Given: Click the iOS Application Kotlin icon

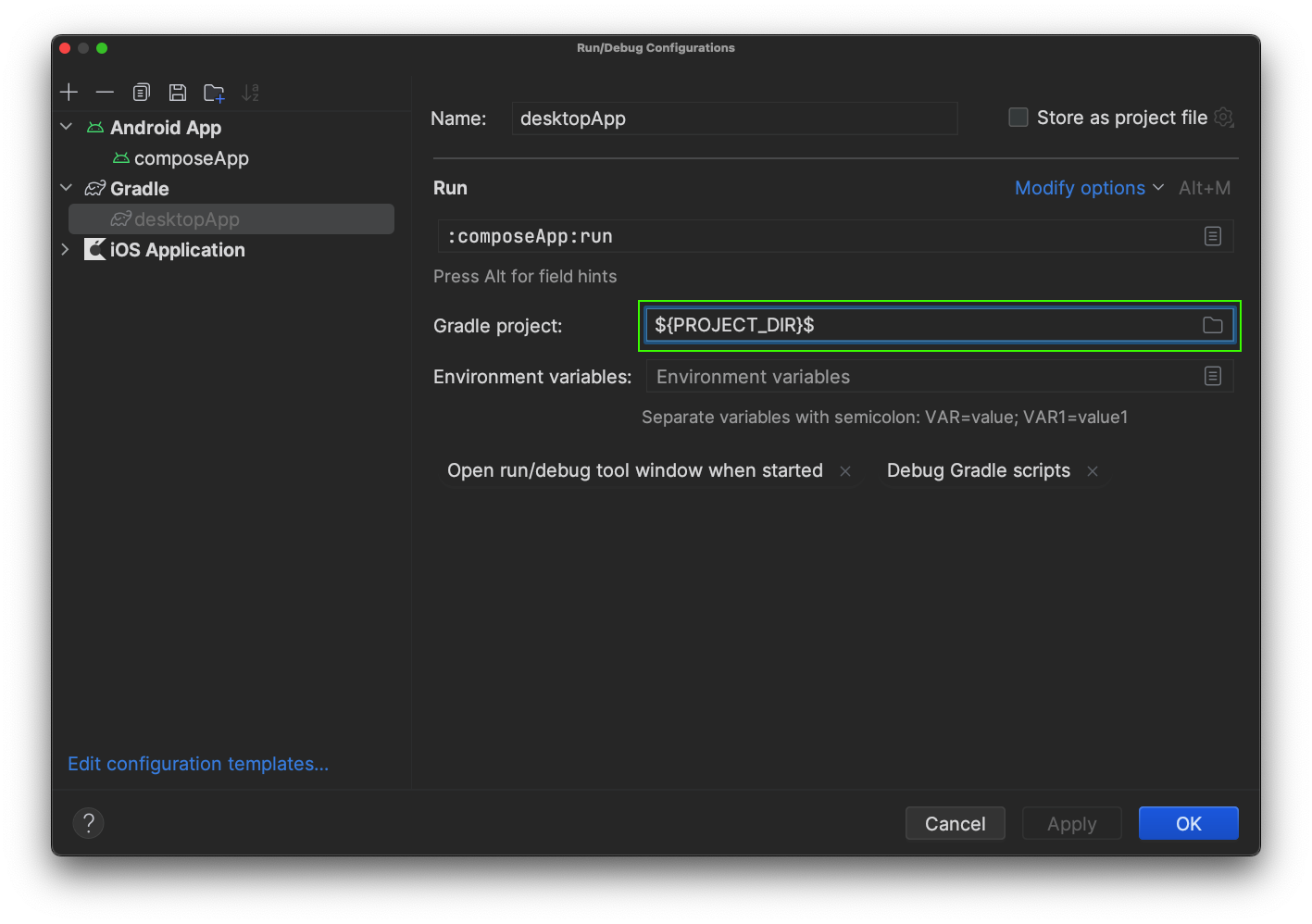Looking at the screenshot, I should pos(95,249).
